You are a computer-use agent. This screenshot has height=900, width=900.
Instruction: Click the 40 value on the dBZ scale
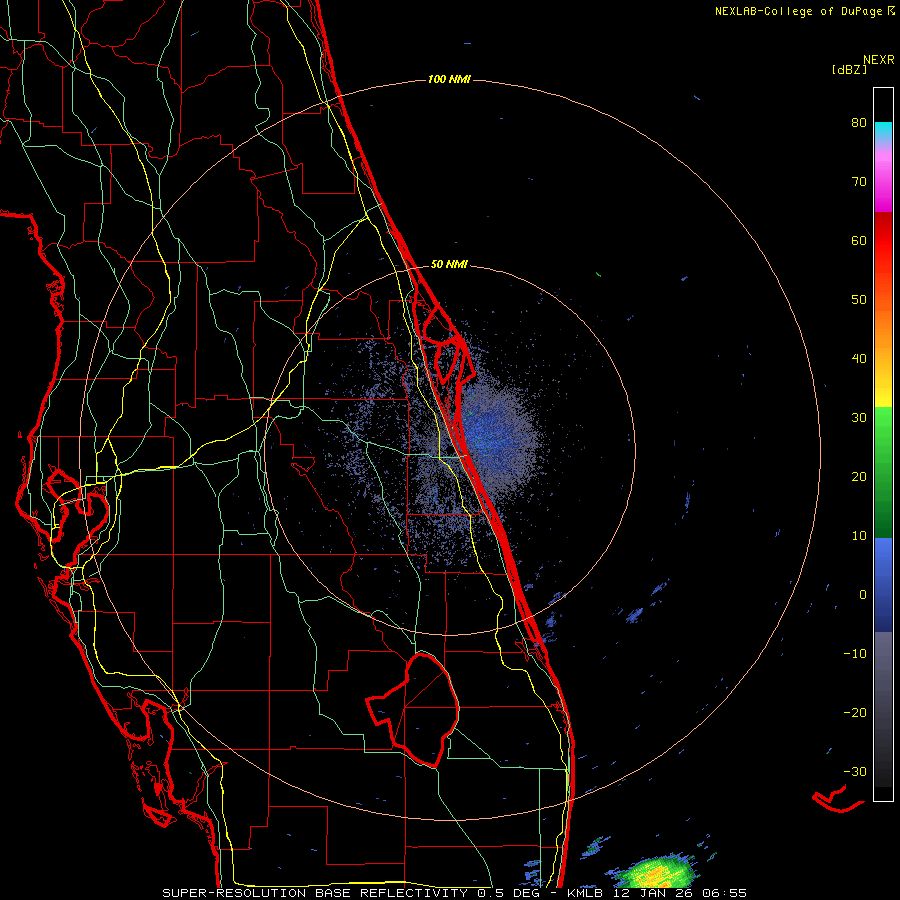(859, 359)
